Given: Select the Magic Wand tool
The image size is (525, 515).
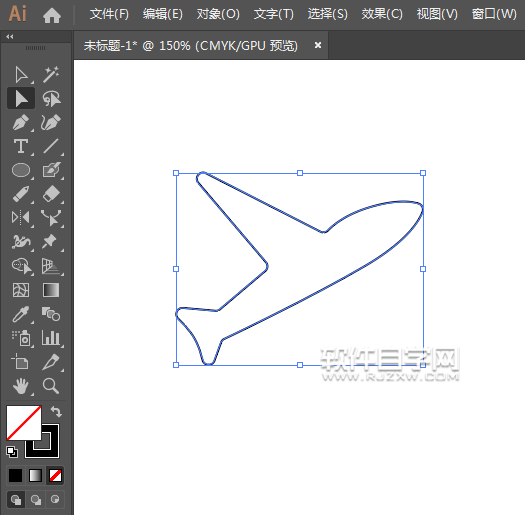Looking at the screenshot, I should (51, 74).
